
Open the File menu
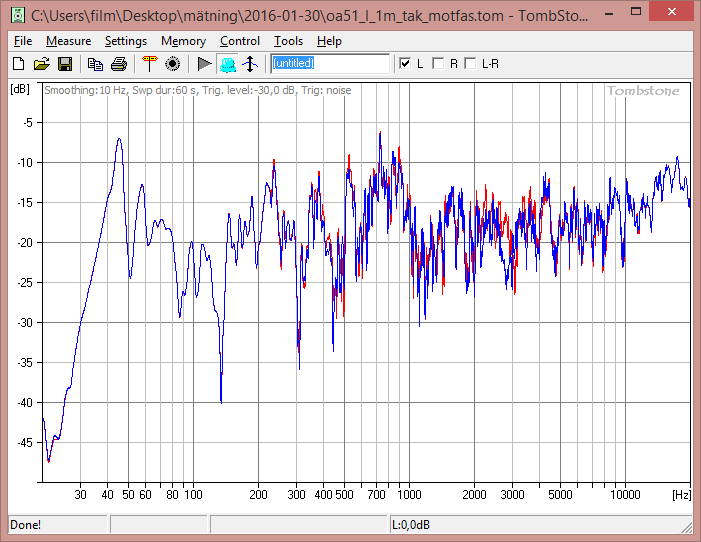[23, 41]
